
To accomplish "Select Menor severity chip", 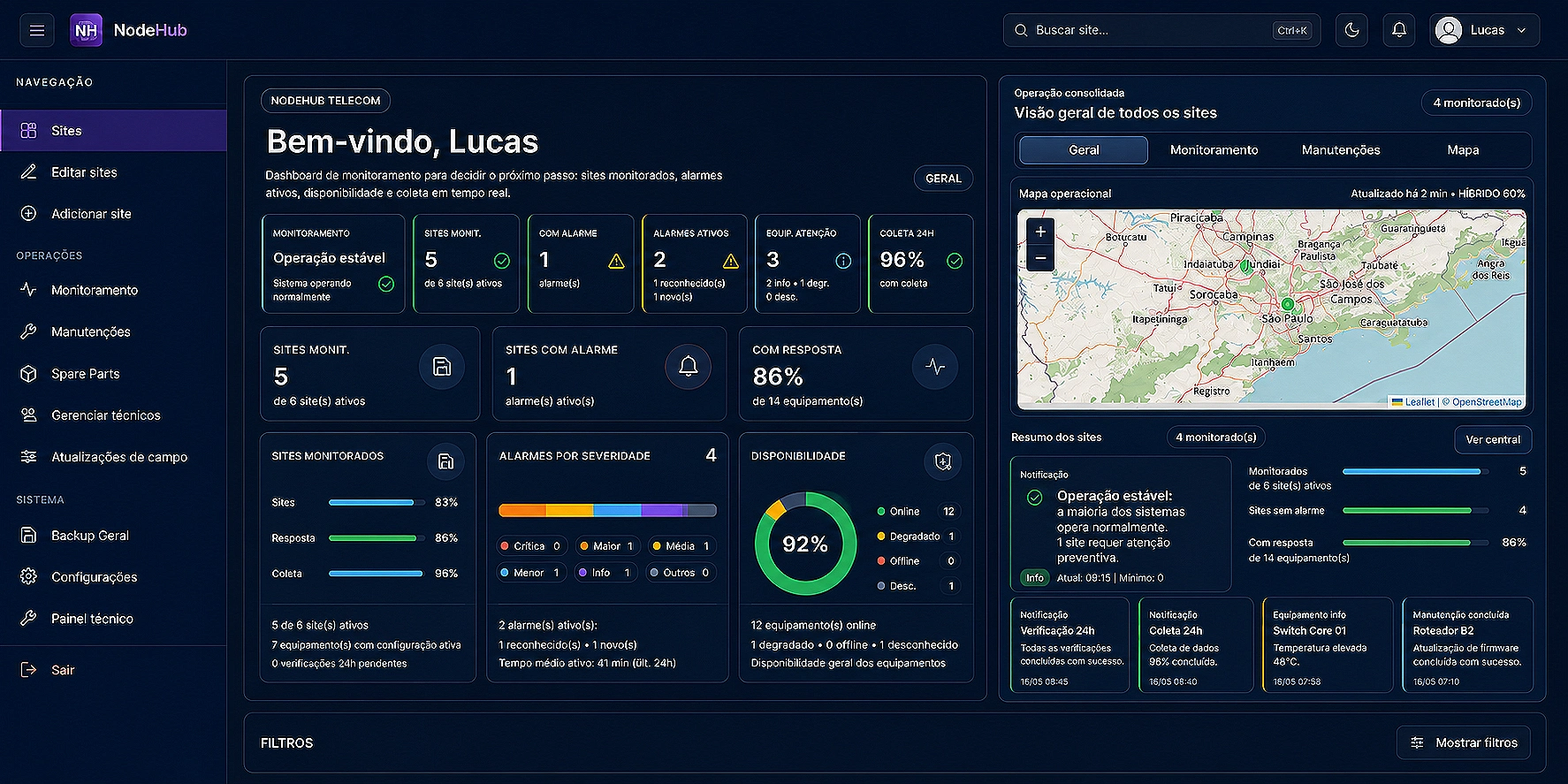I will pos(530,573).
